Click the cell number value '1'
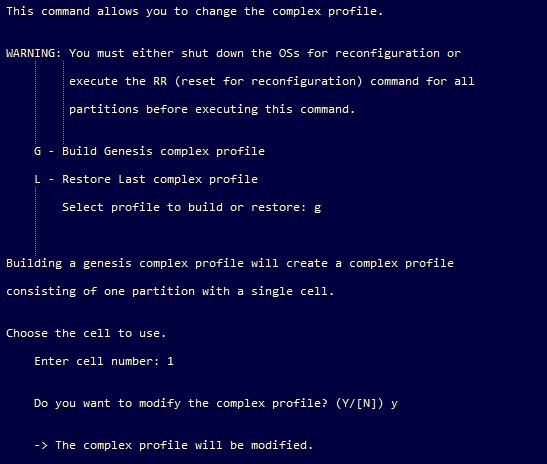 click(170, 361)
